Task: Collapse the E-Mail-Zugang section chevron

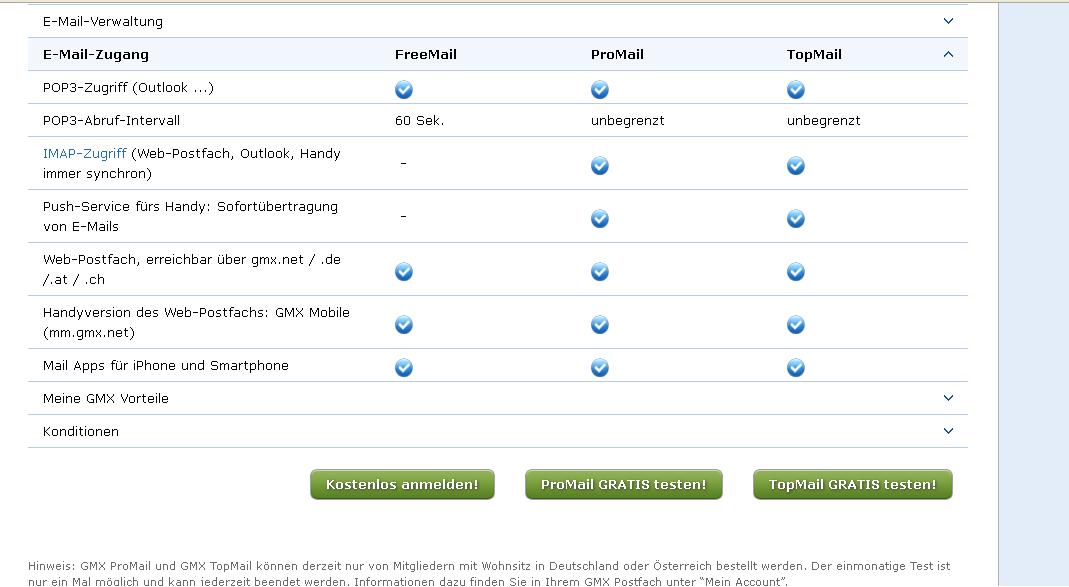Action: point(948,55)
